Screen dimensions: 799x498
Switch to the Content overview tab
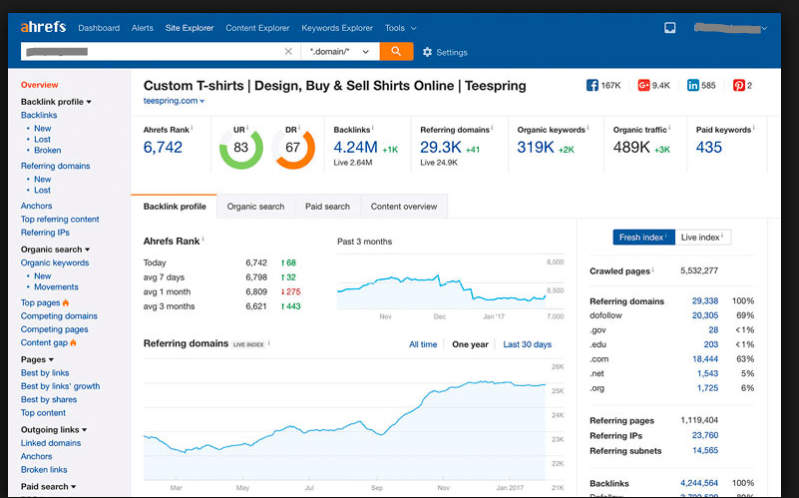coord(404,206)
